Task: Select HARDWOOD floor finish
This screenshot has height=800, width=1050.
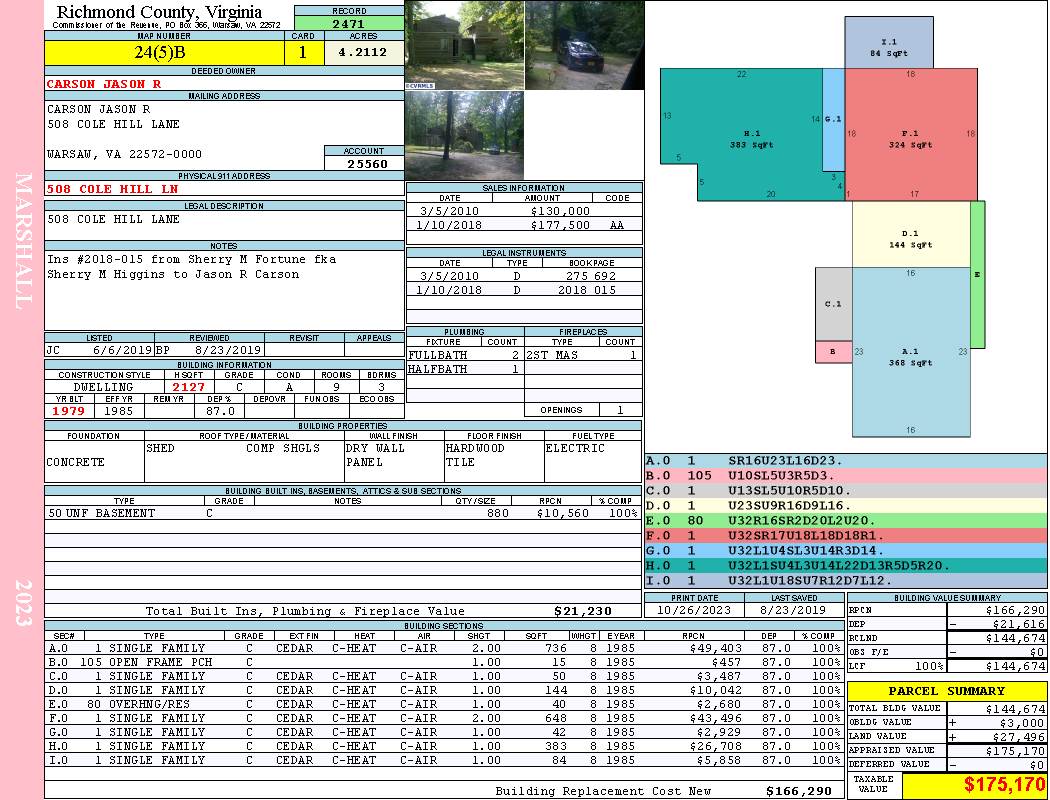Action: (475, 448)
